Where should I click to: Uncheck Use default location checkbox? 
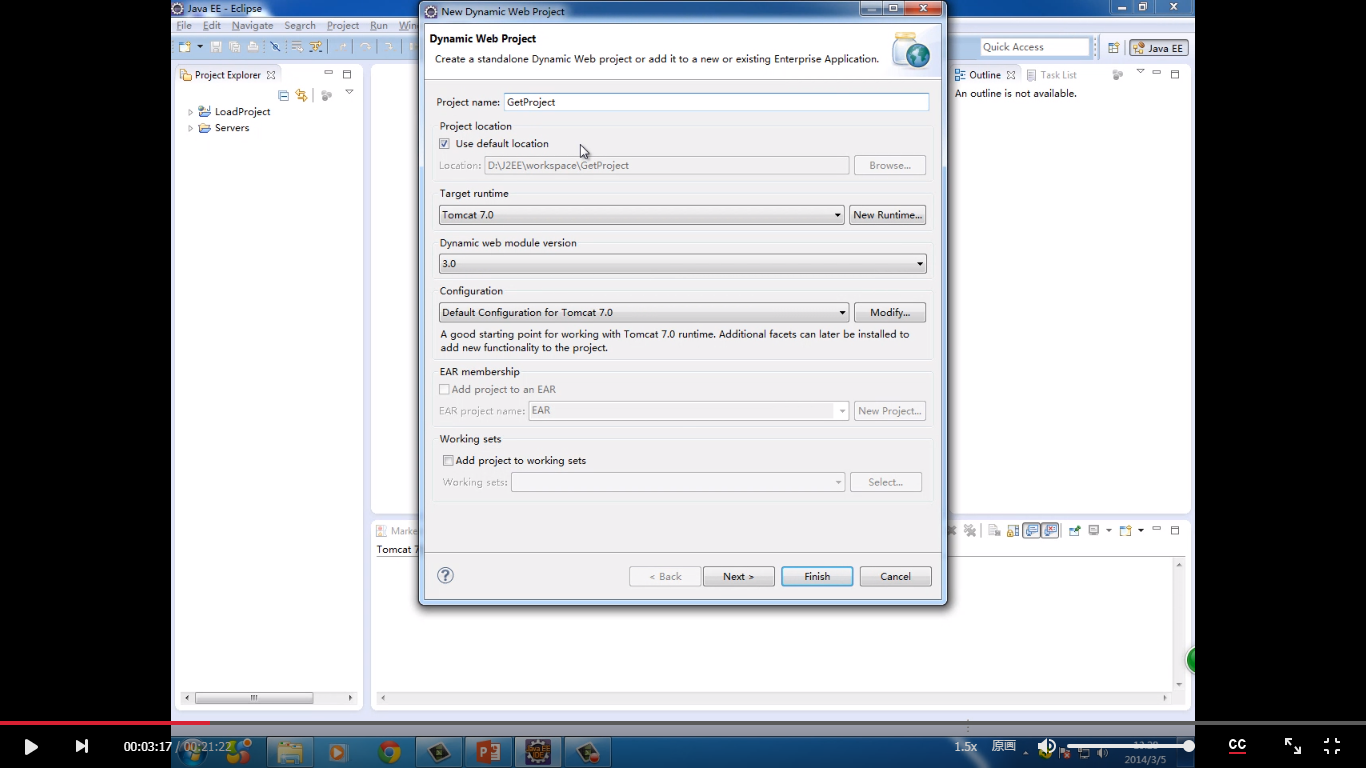click(x=444, y=144)
